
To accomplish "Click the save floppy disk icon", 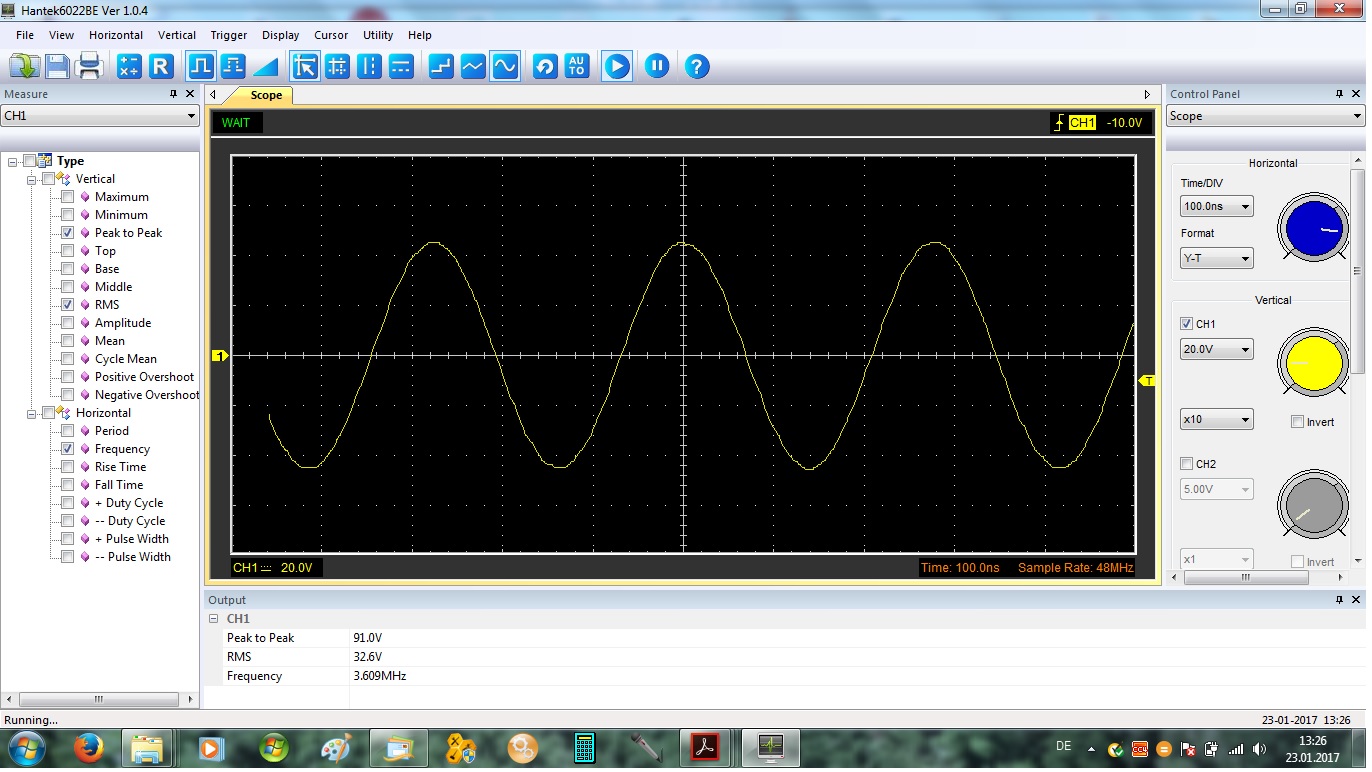I will coord(57,67).
